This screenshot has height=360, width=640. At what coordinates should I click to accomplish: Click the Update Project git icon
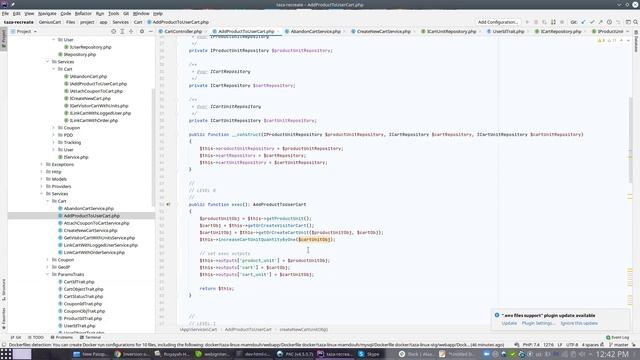(583, 22)
